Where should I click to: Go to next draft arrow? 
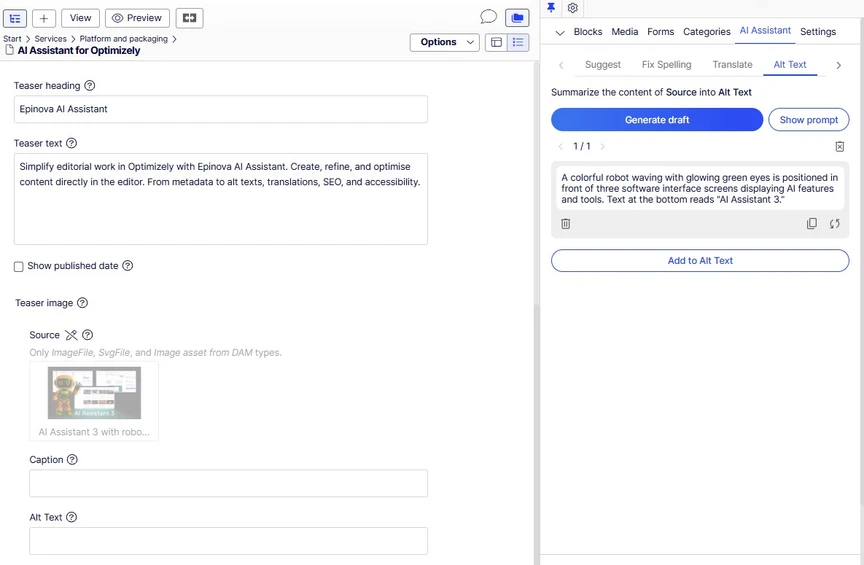click(x=602, y=146)
